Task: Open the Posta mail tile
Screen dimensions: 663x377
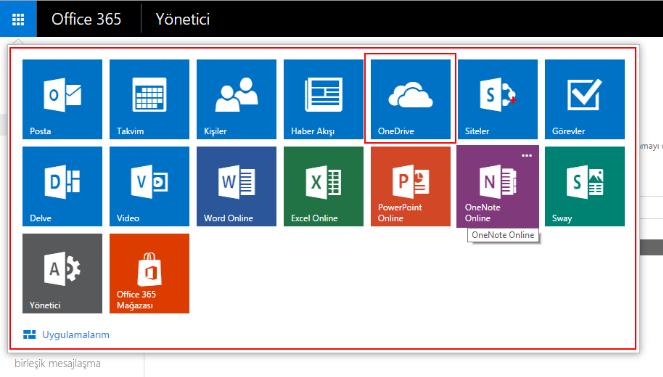Action: pos(62,99)
